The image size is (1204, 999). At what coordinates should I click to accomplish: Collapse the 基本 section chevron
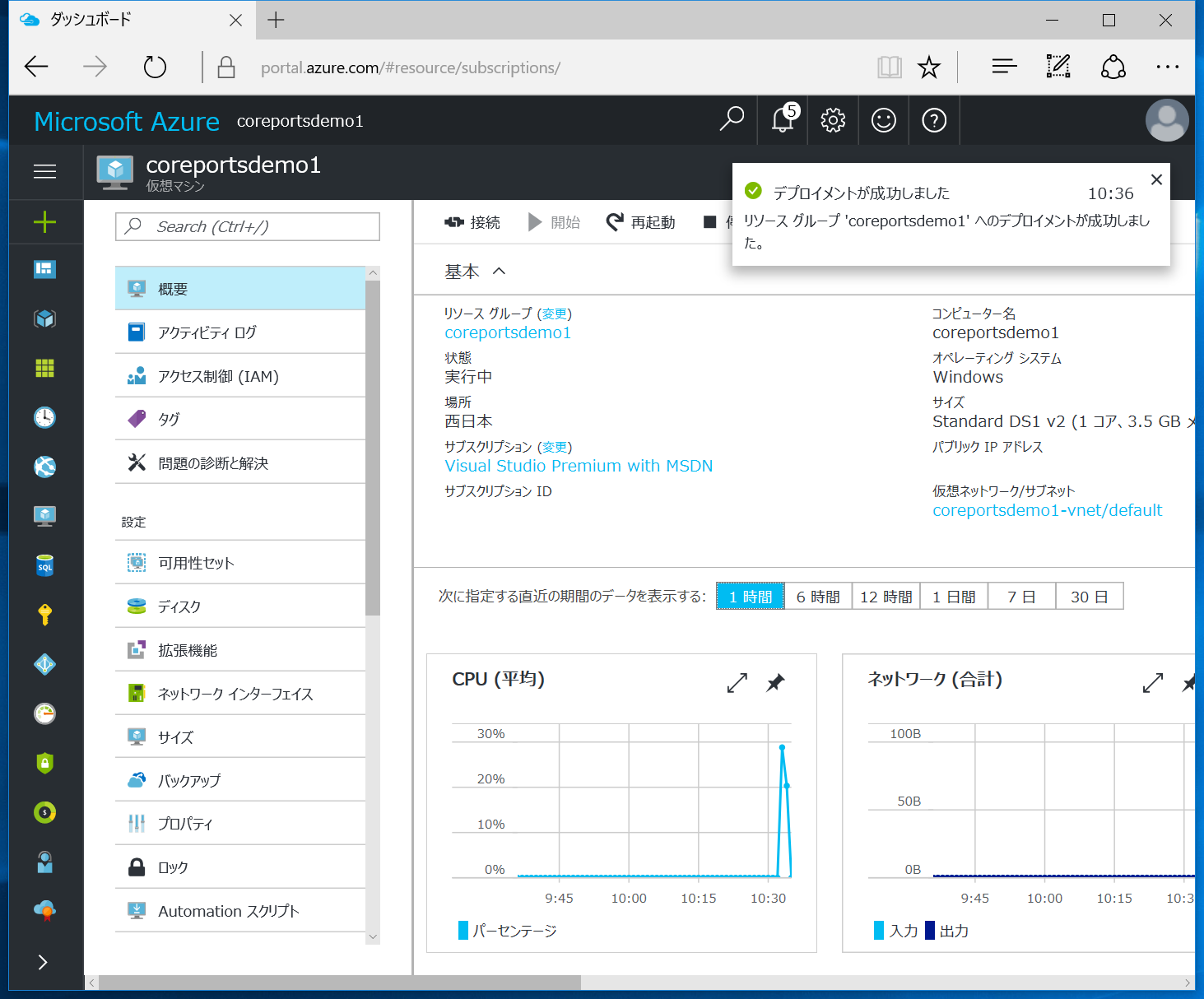click(x=500, y=271)
